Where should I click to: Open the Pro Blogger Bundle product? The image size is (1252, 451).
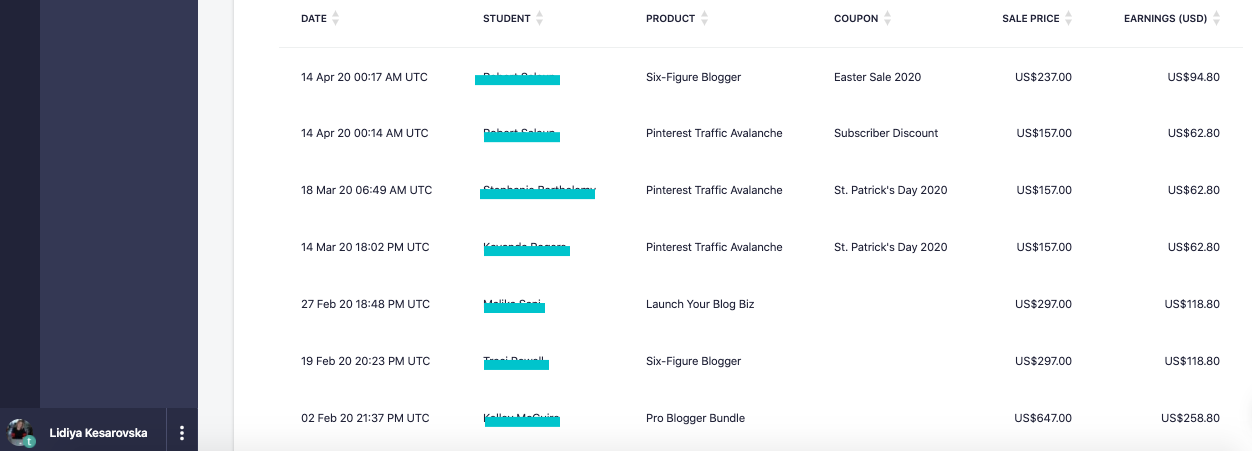pyautogui.click(x=695, y=418)
